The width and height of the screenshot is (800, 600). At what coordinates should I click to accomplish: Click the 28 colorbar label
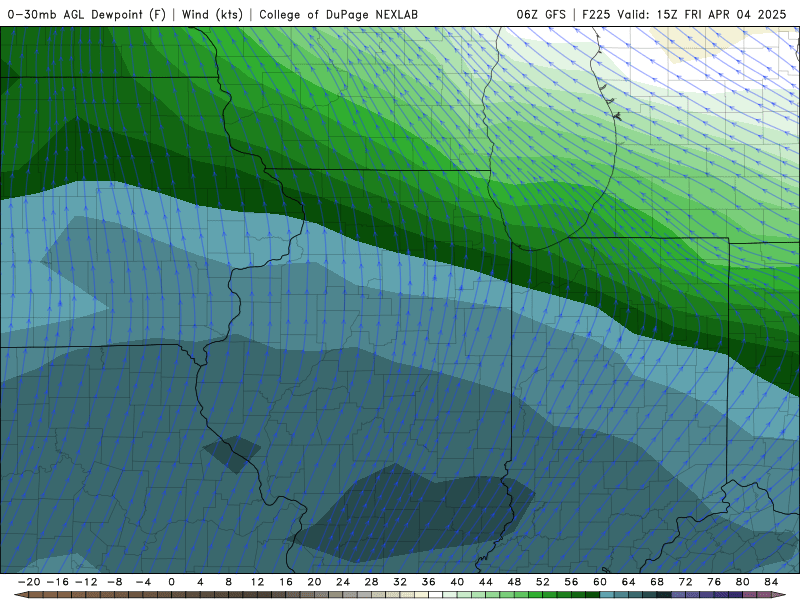click(371, 582)
